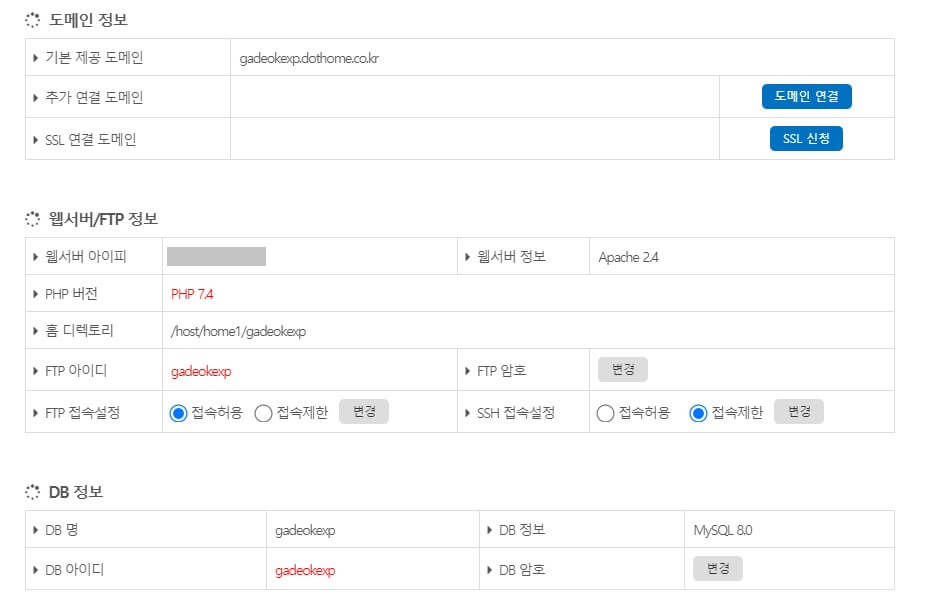Click the 추가 연결 도메인 label
Viewport: 927px width, 610px height.
94,98
